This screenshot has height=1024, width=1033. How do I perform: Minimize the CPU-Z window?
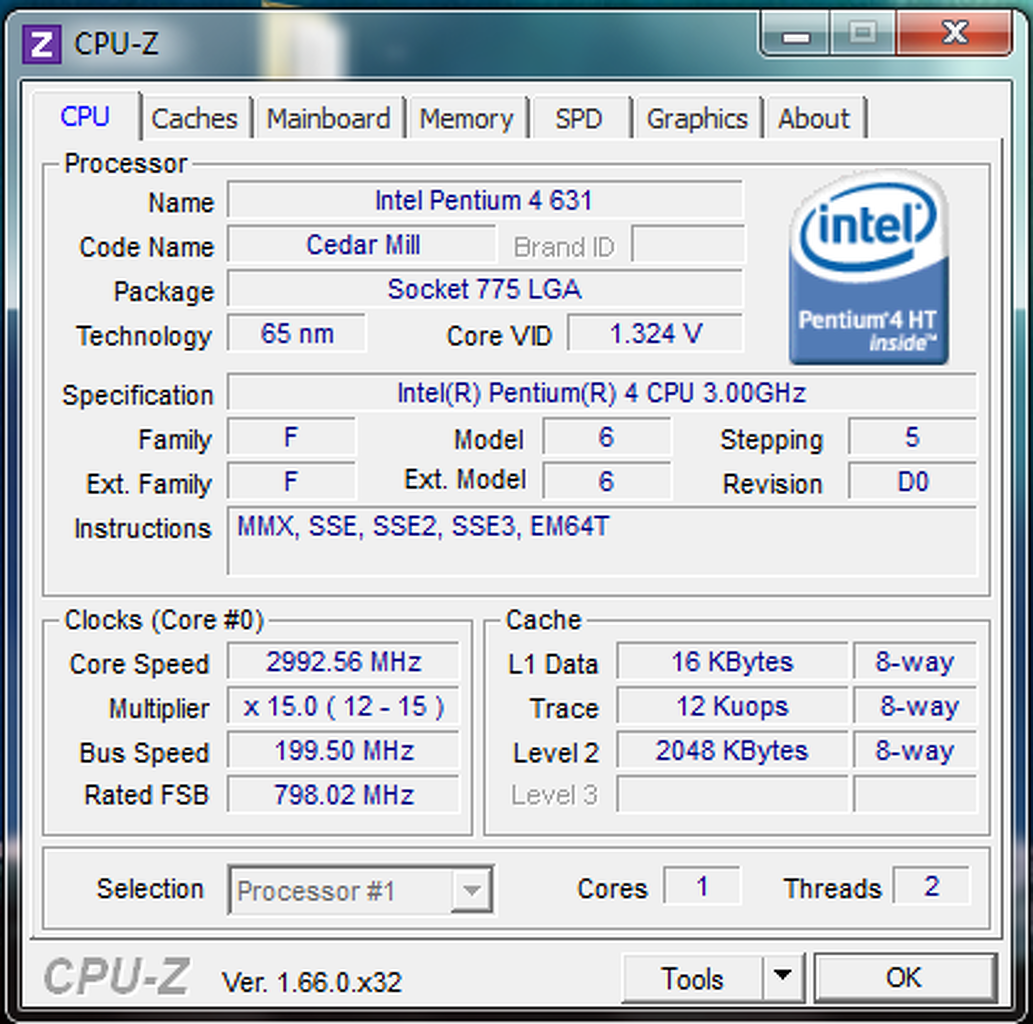click(796, 36)
